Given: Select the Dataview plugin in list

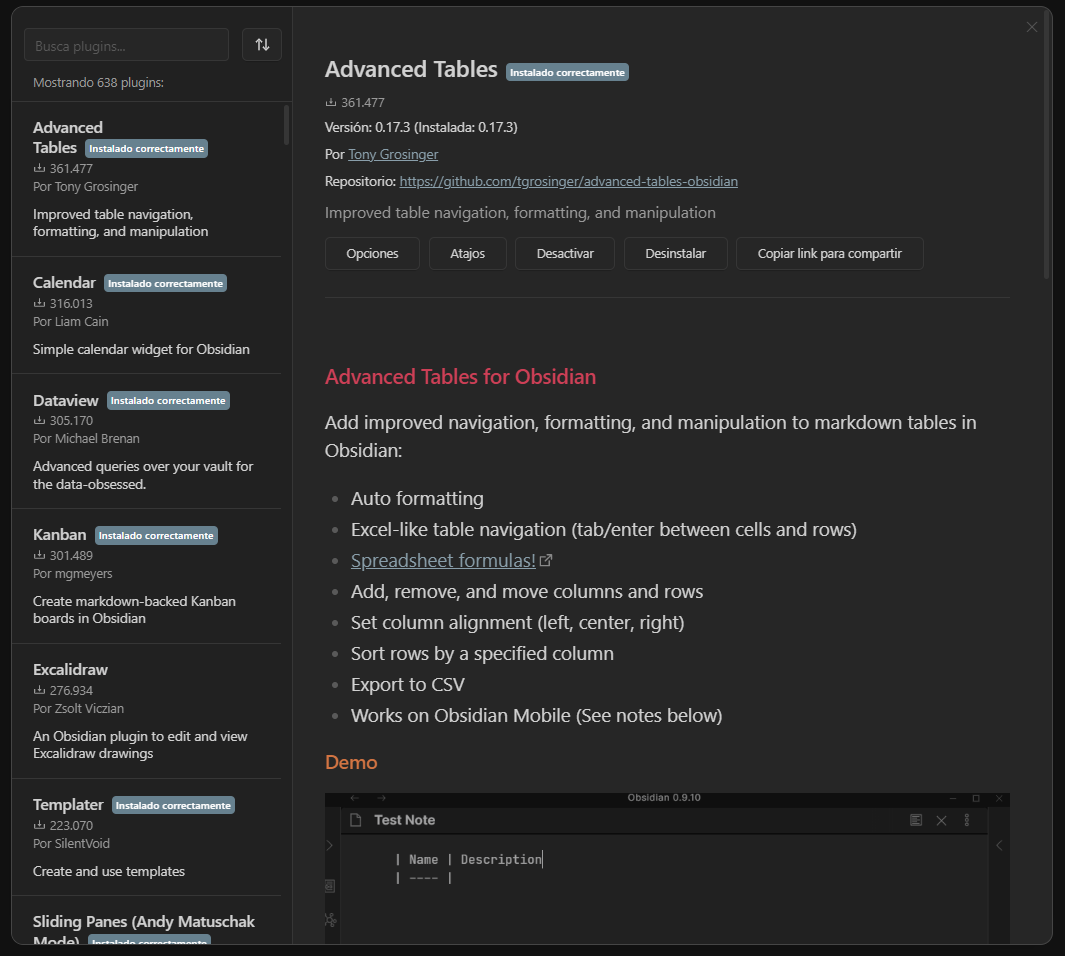Looking at the screenshot, I should 147,441.
